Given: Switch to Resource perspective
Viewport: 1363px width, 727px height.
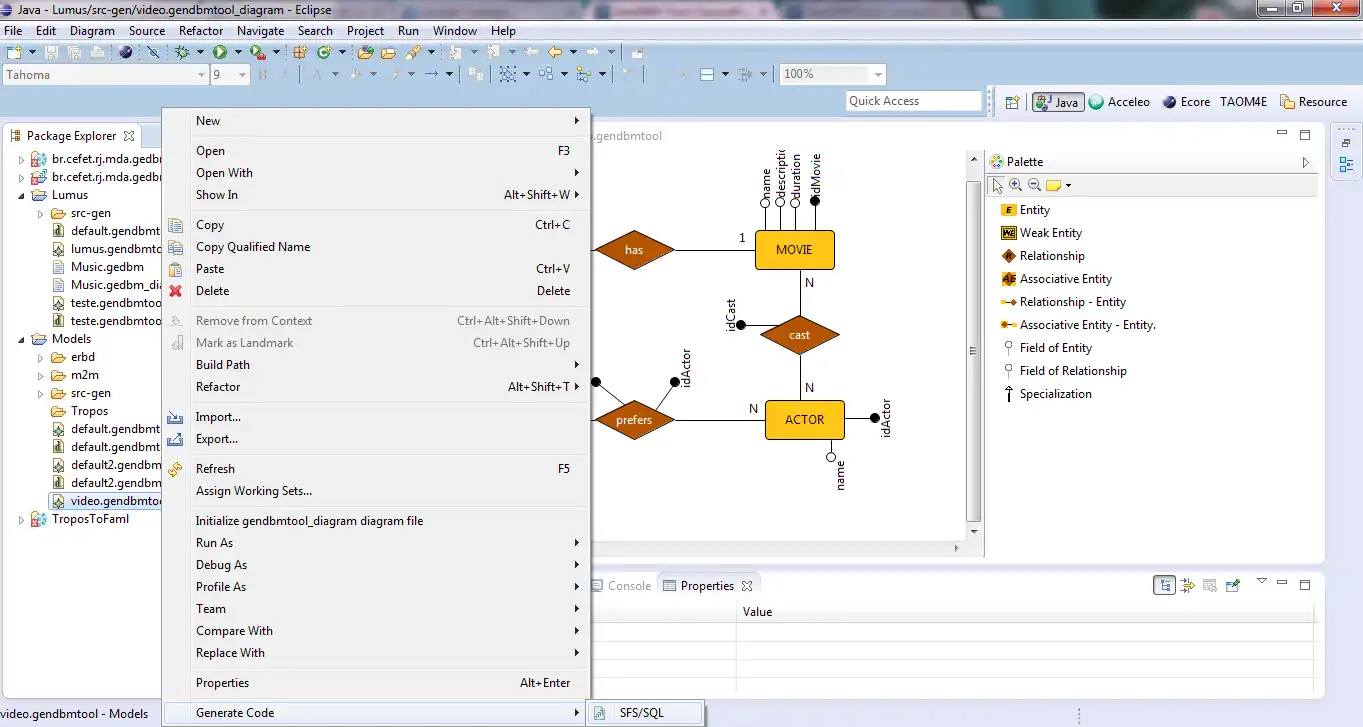Looking at the screenshot, I should (x=1313, y=102).
